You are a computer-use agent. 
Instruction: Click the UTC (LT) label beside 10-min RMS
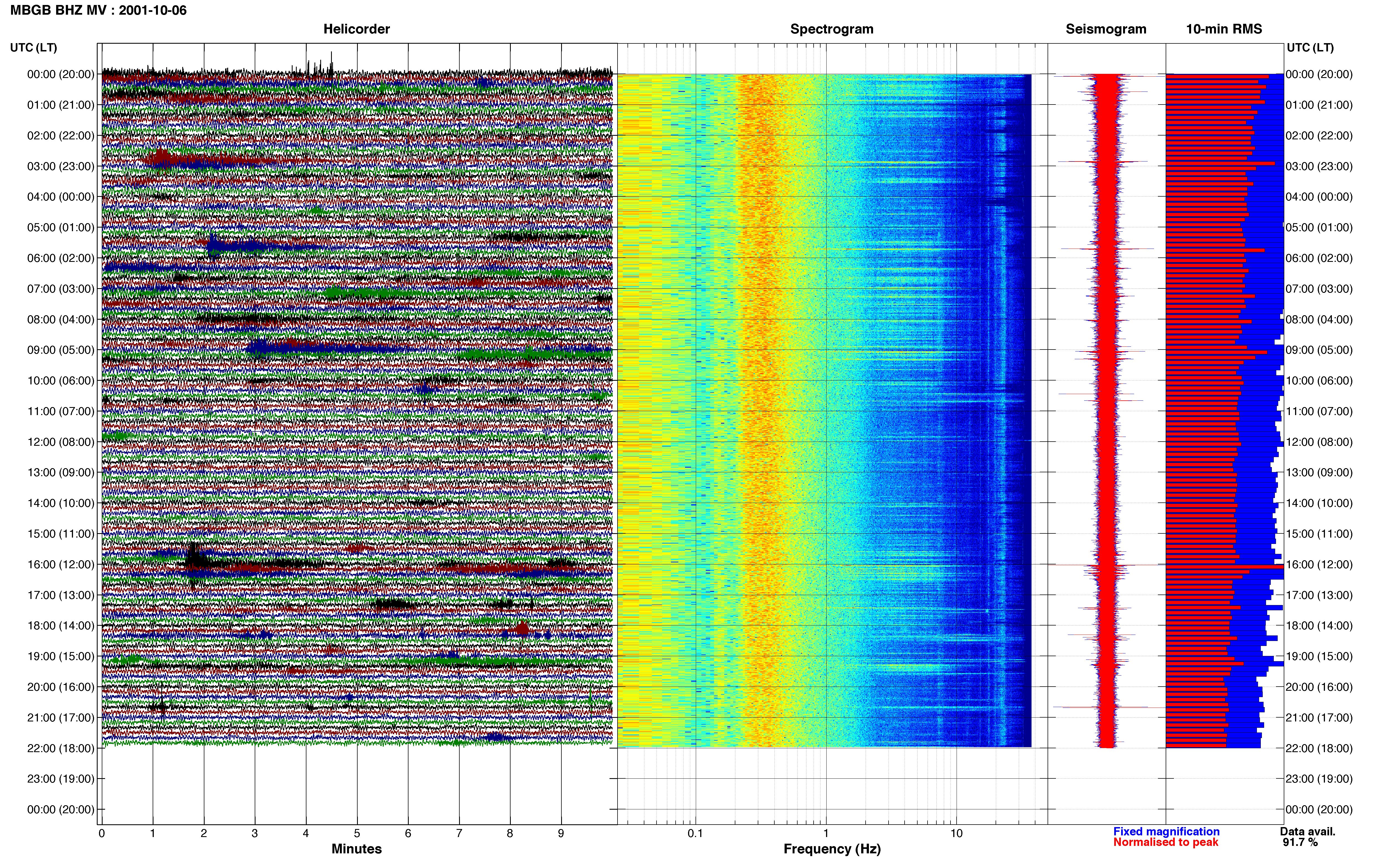(1310, 48)
